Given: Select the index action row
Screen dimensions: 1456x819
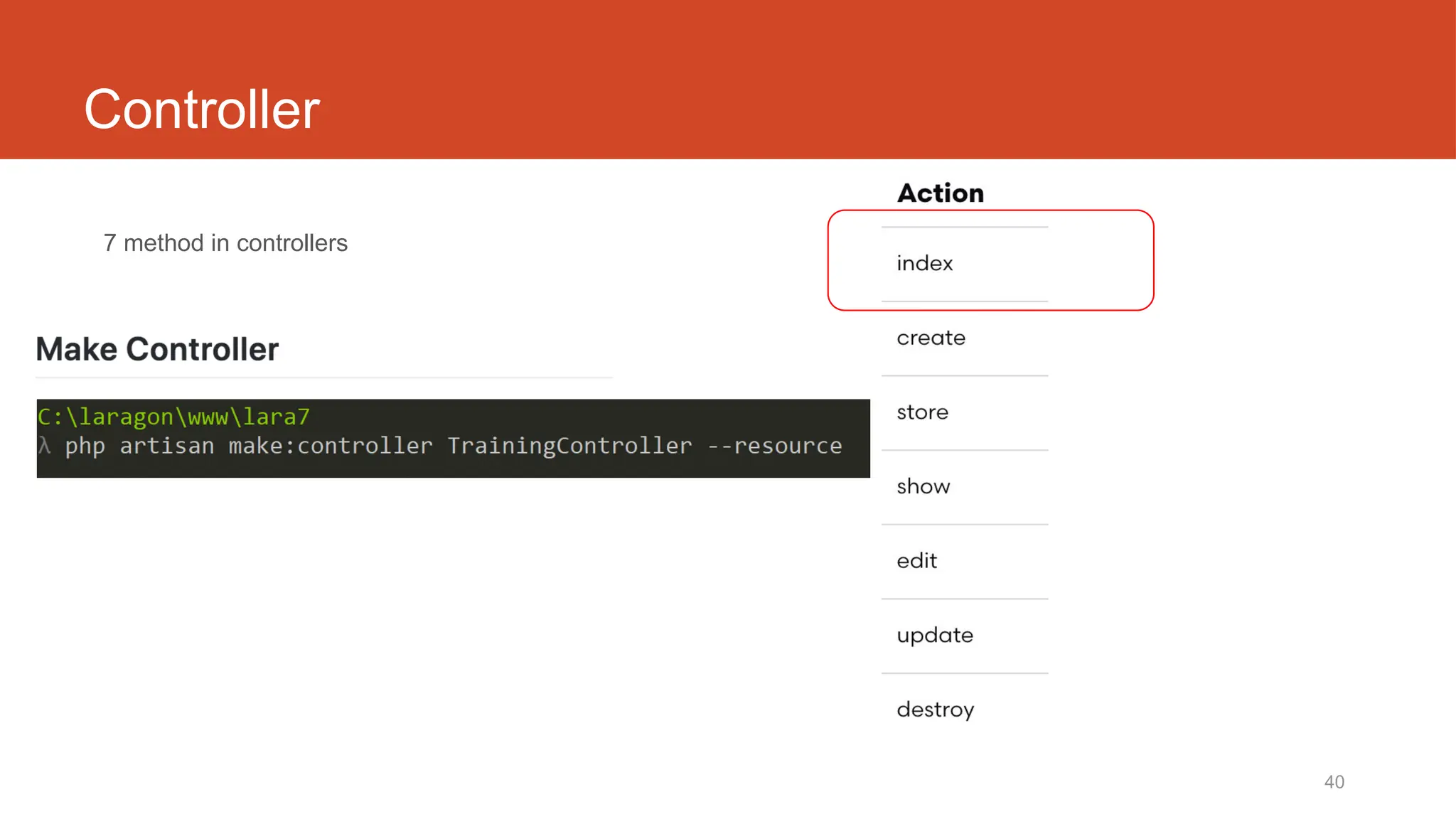Looking at the screenshot, I should (x=924, y=264).
